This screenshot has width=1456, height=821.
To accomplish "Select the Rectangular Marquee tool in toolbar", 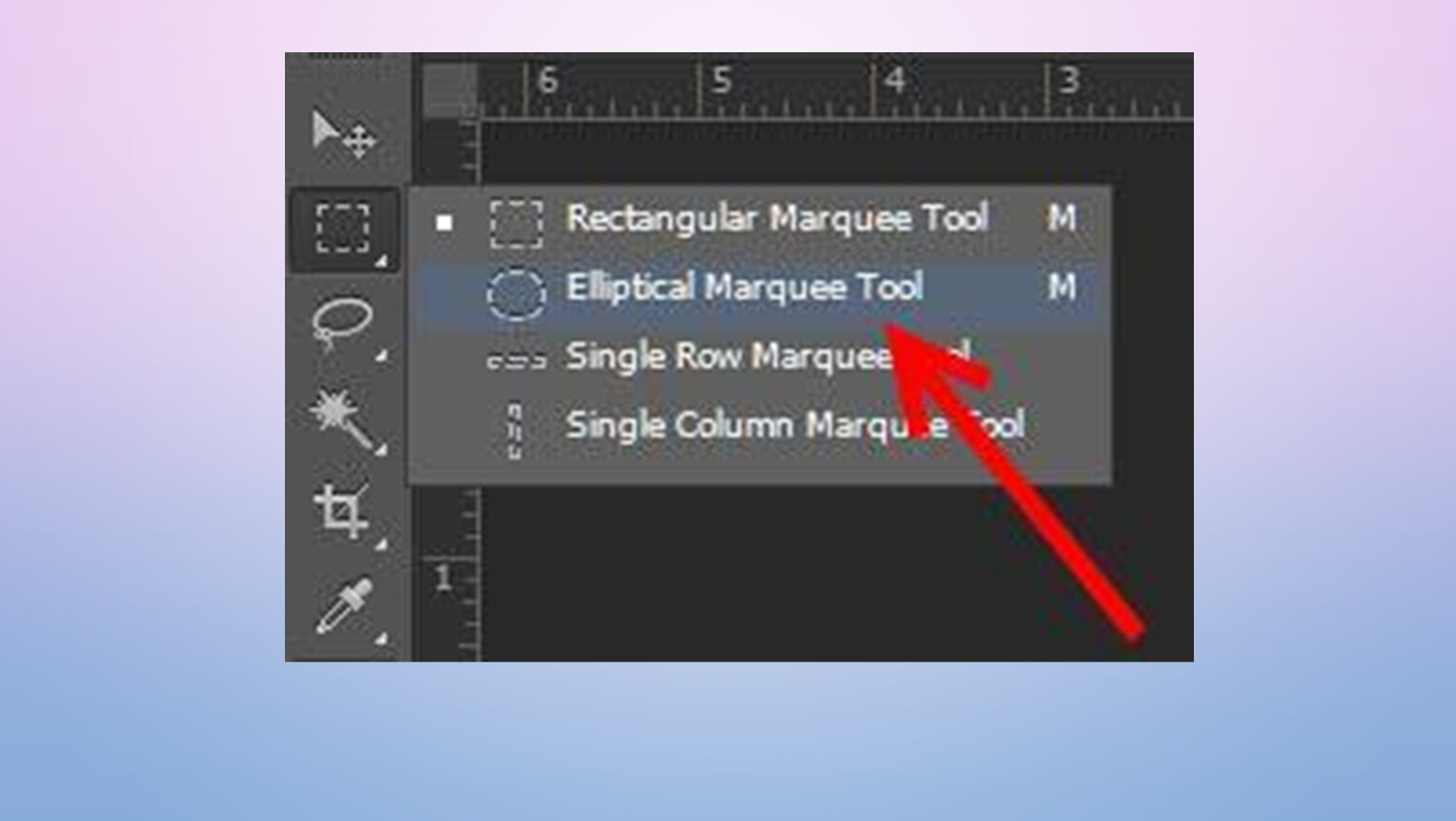I will 343,229.
